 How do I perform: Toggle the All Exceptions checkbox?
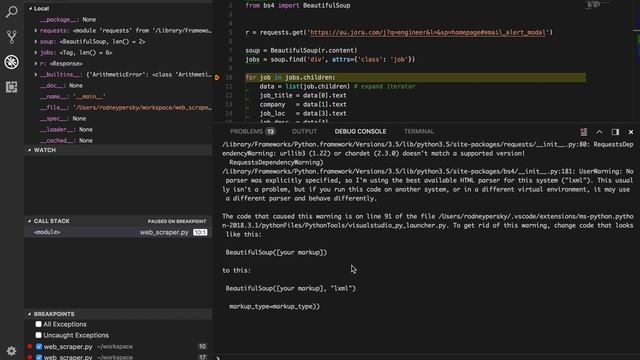point(38,324)
